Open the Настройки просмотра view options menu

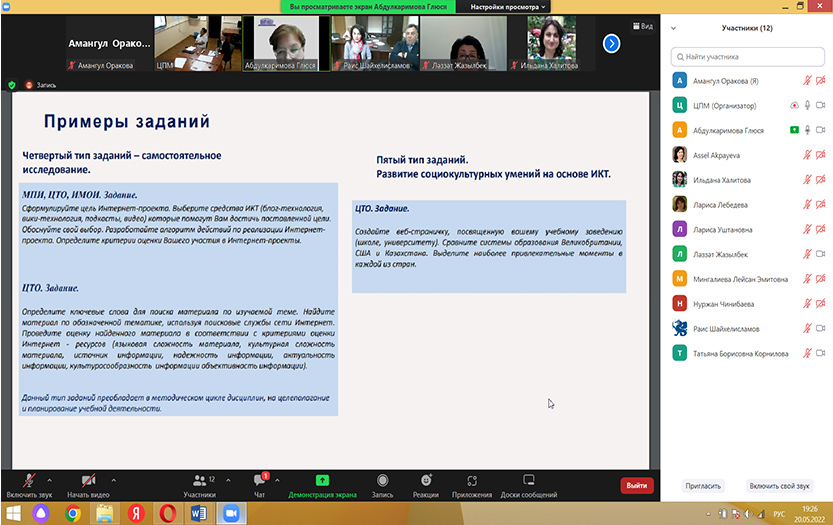pos(507,6)
